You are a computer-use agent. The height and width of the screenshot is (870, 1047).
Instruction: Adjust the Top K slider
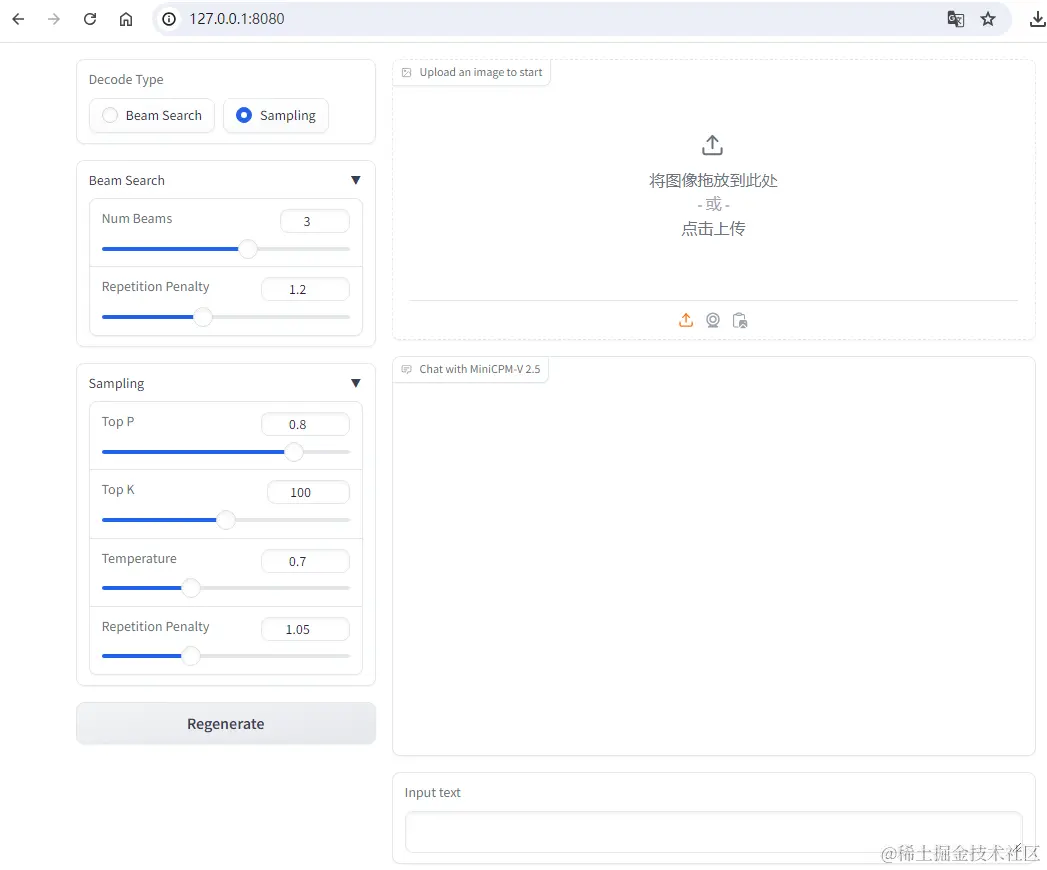pos(226,519)
